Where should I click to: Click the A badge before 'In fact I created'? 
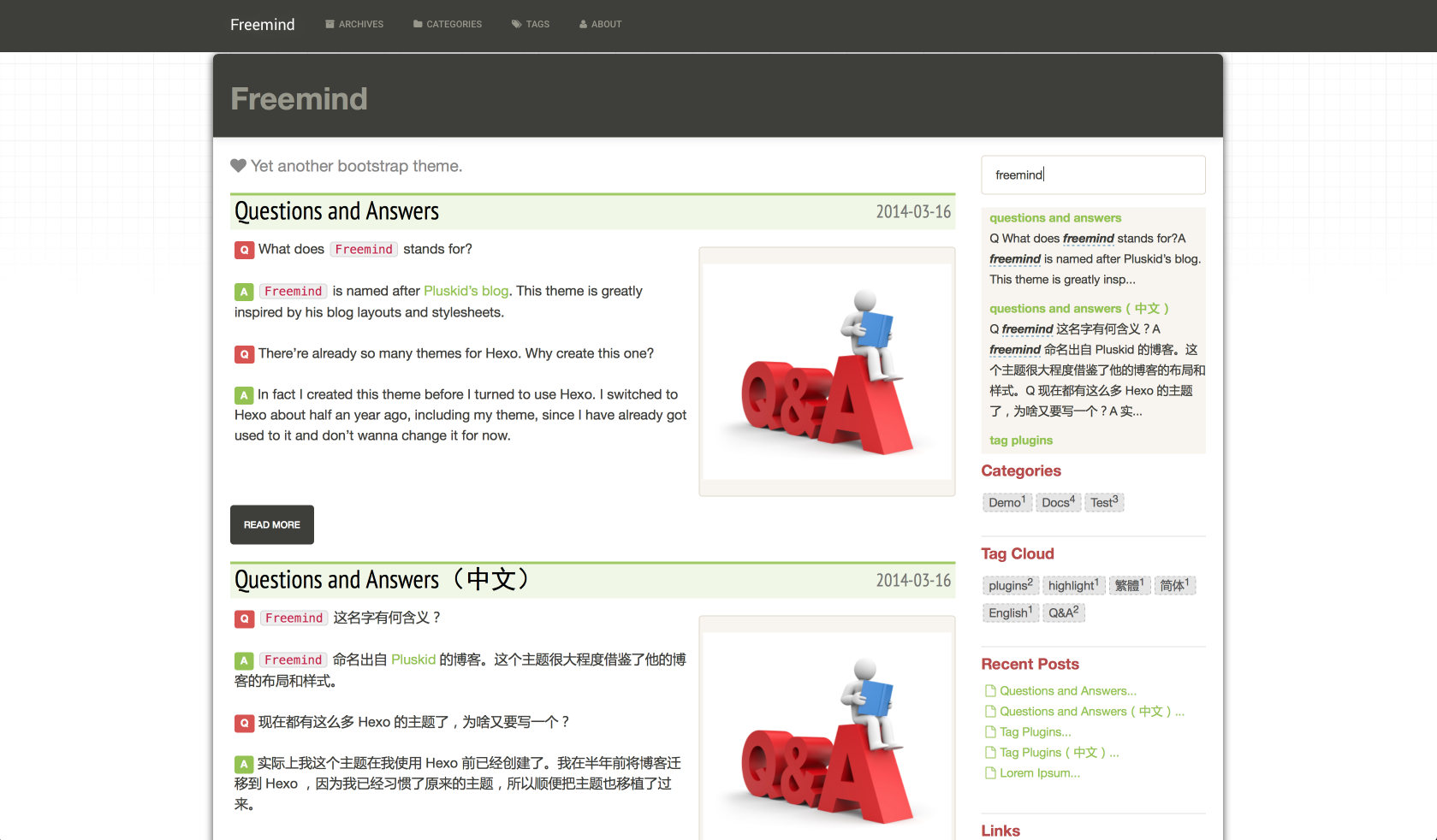tap(244, 395)
